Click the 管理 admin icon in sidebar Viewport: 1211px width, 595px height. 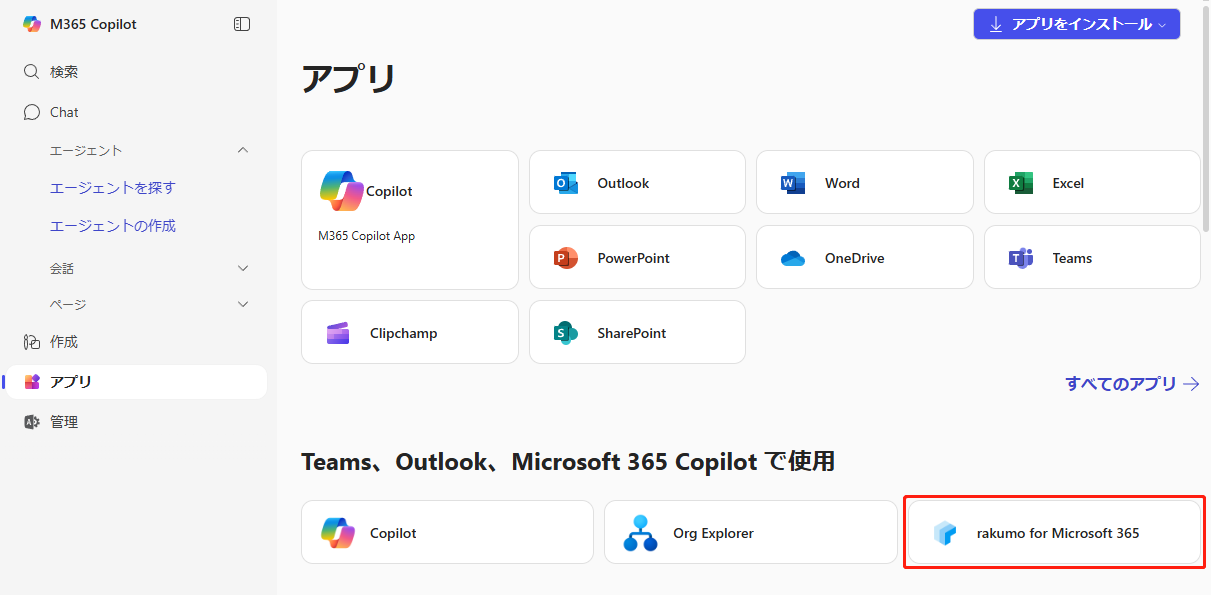pos(32,422)
